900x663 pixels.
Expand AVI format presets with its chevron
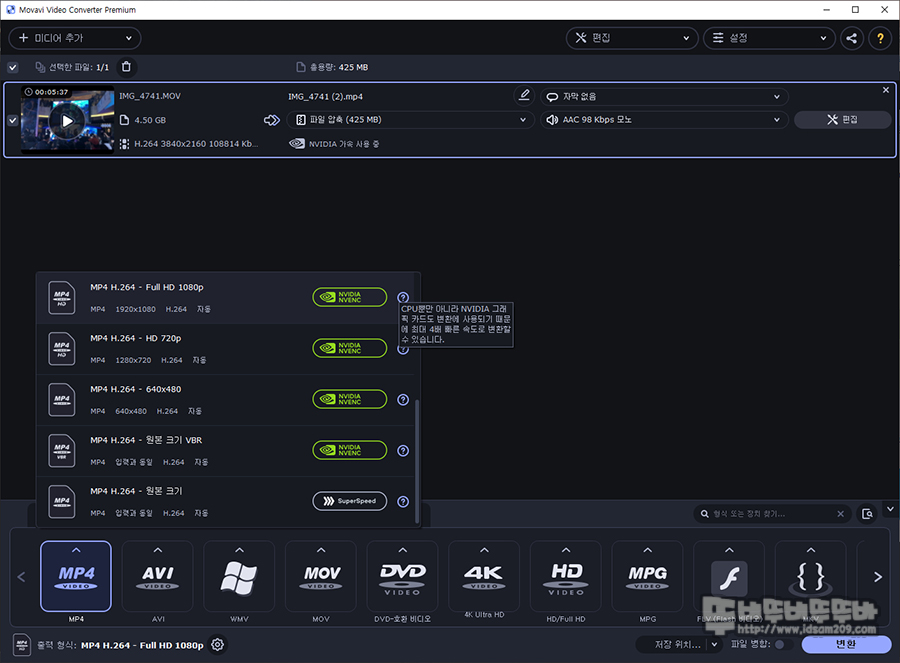pyautogui.click(x=158, y=550)
